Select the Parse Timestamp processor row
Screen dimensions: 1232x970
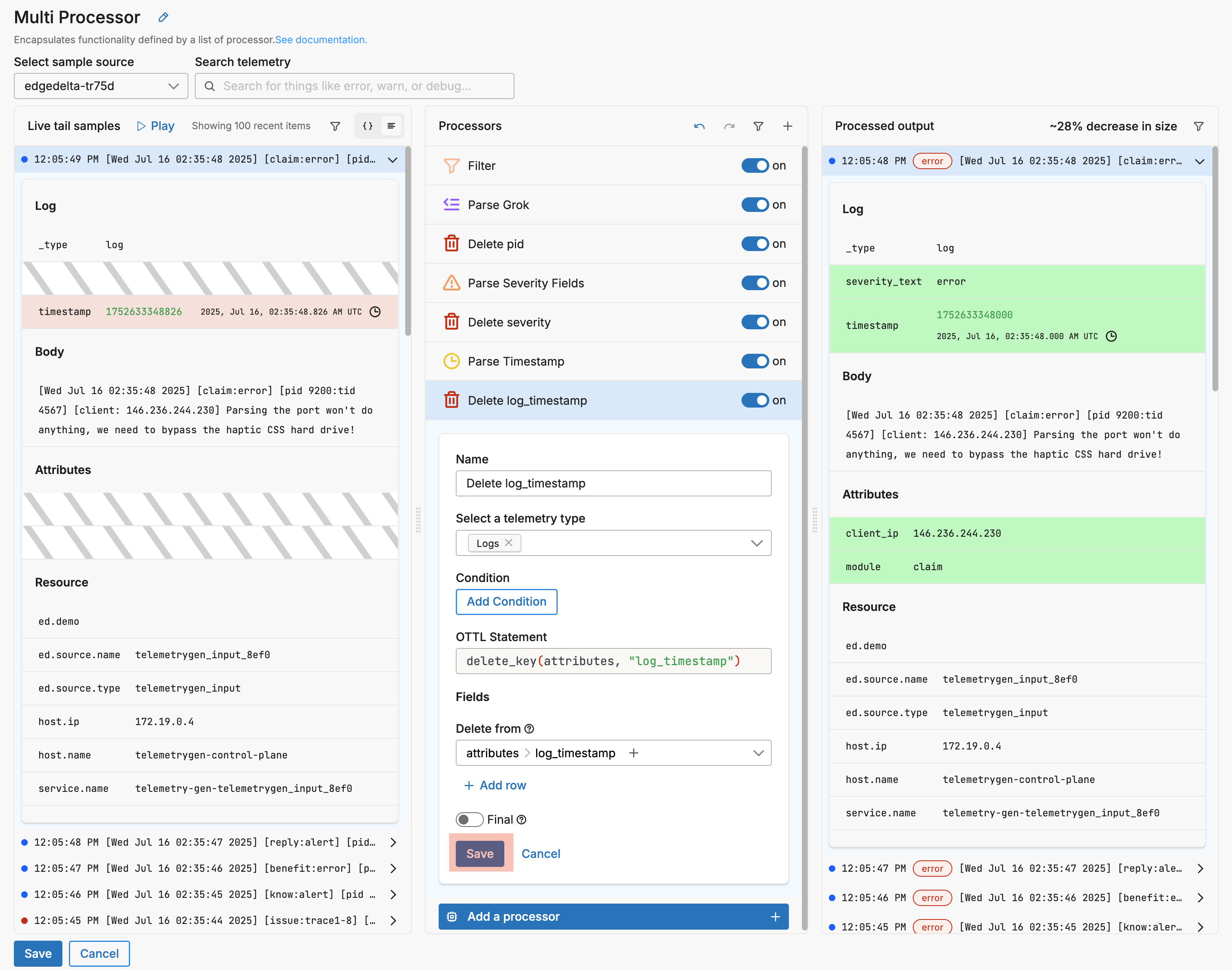(614, 361)
